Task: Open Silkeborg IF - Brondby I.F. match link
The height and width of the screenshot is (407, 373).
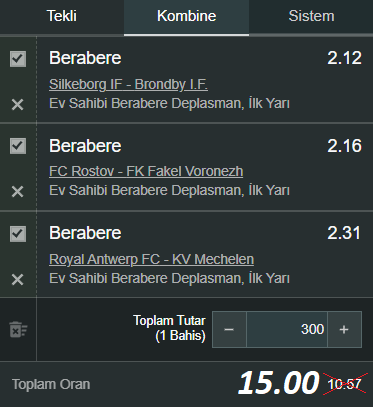Action: pos(128,84)
